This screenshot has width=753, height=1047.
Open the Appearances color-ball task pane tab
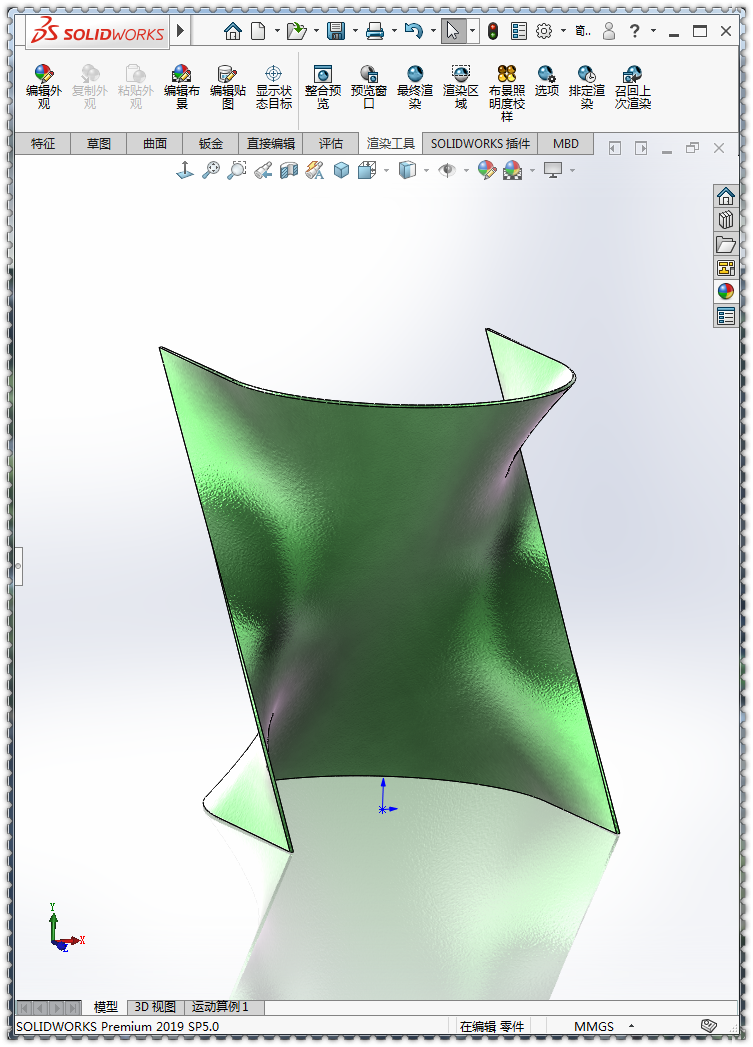coord(726,292)
